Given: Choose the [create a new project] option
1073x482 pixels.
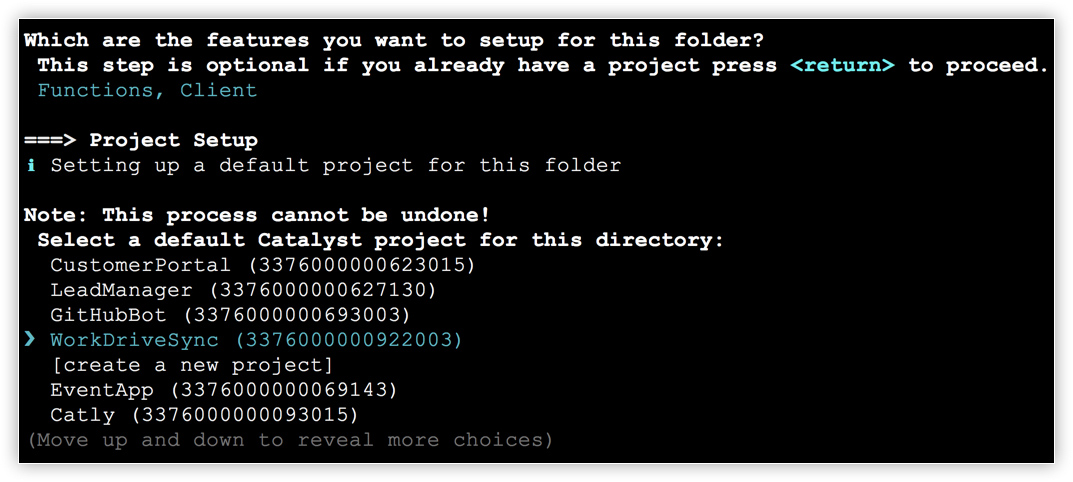Looking at the screenshot, I should 191,365.
